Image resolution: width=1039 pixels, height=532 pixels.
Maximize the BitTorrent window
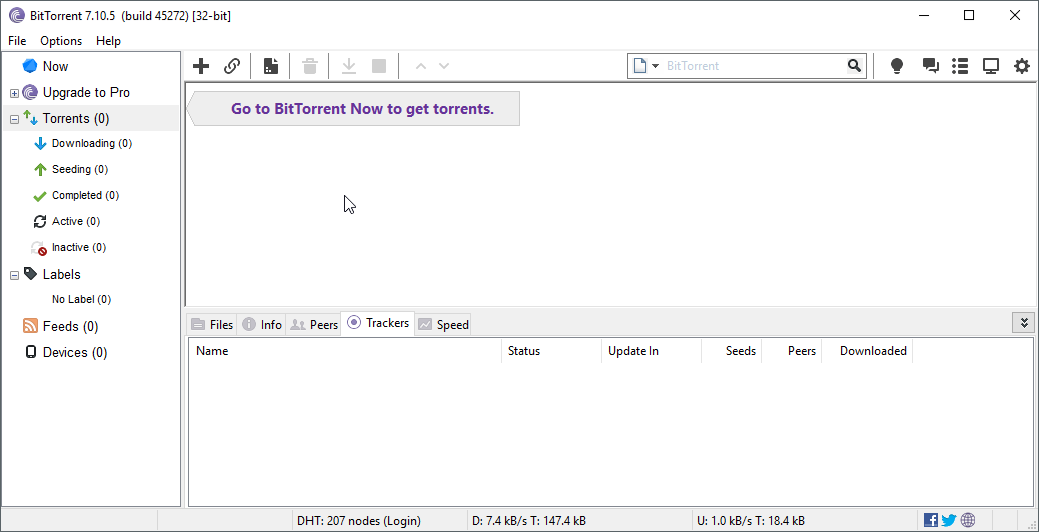coord(969,15)
